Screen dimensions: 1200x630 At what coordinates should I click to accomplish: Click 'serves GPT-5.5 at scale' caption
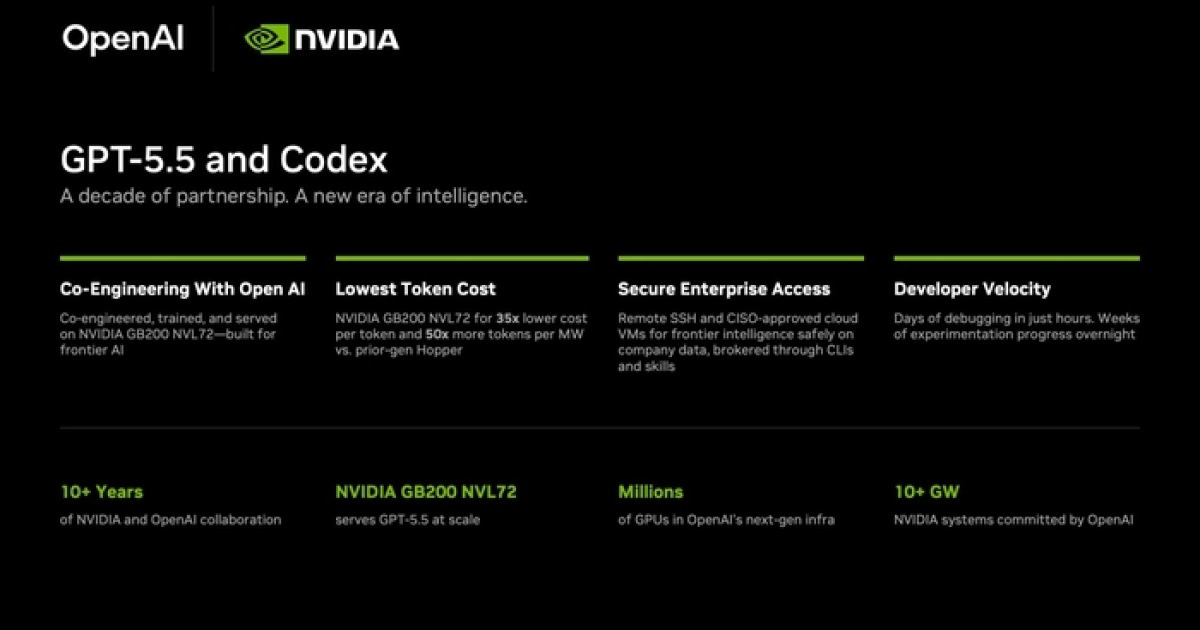407,520
